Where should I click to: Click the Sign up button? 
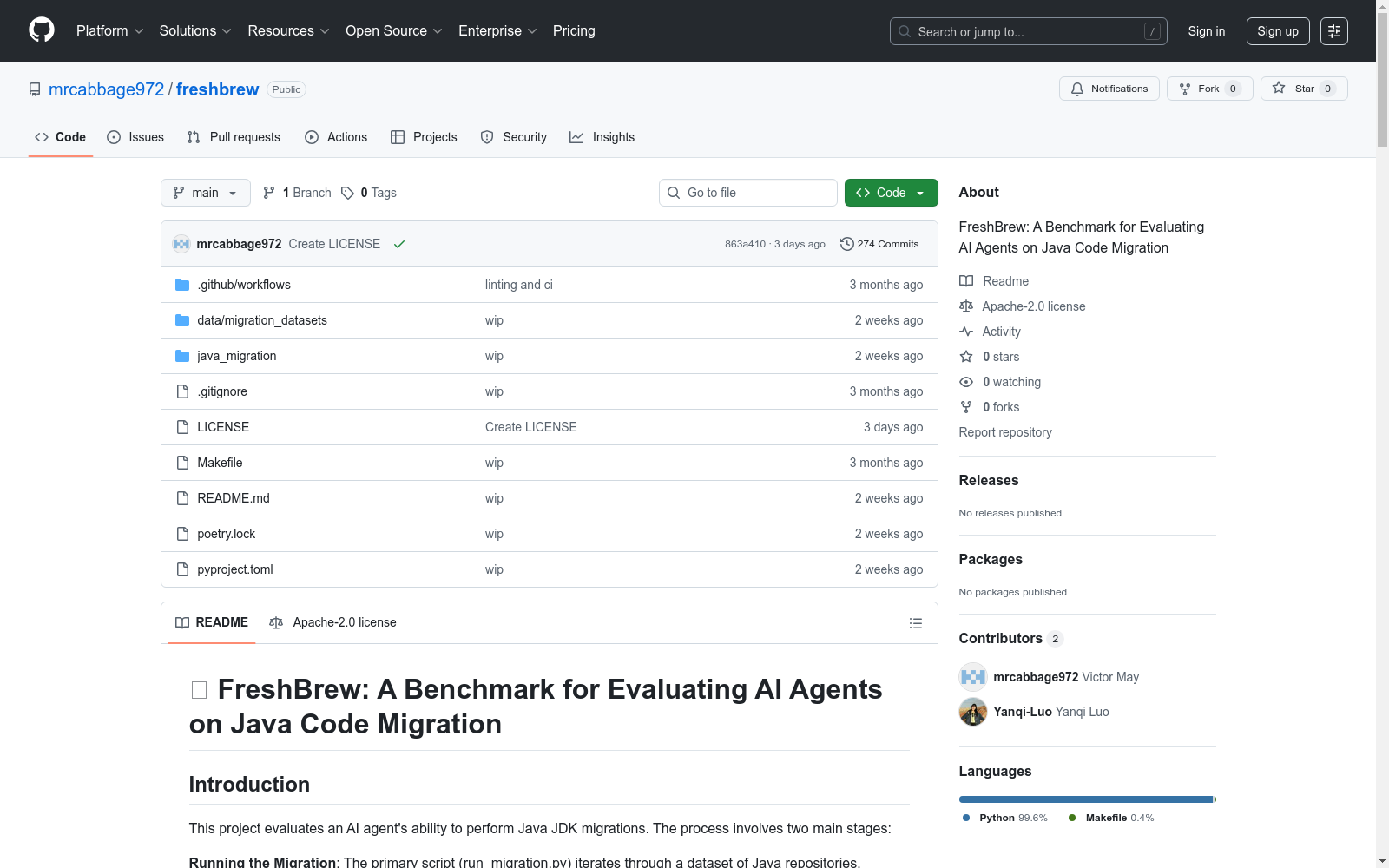coord(1278,31)
